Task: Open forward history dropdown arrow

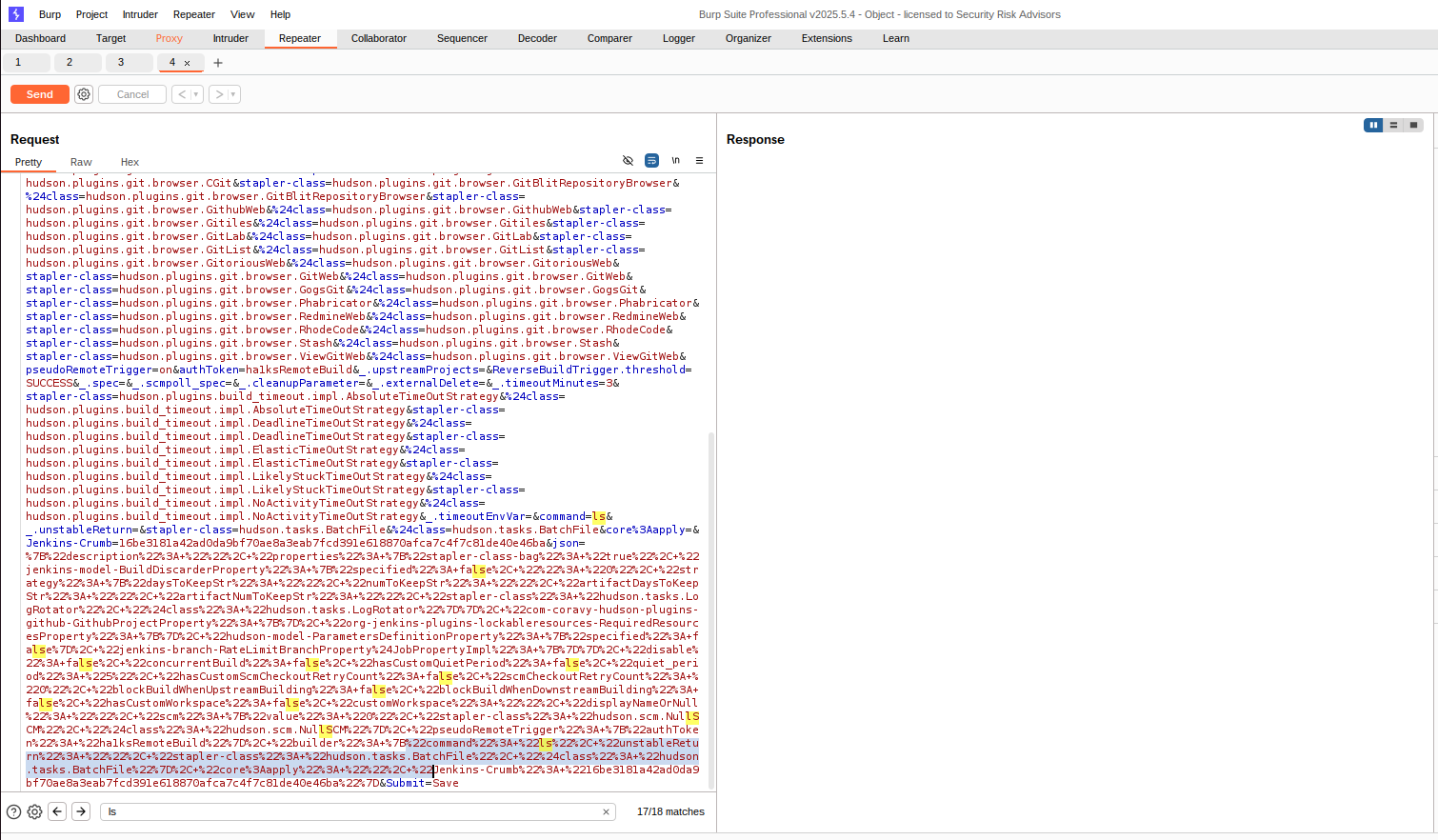Action: (233, 94)
